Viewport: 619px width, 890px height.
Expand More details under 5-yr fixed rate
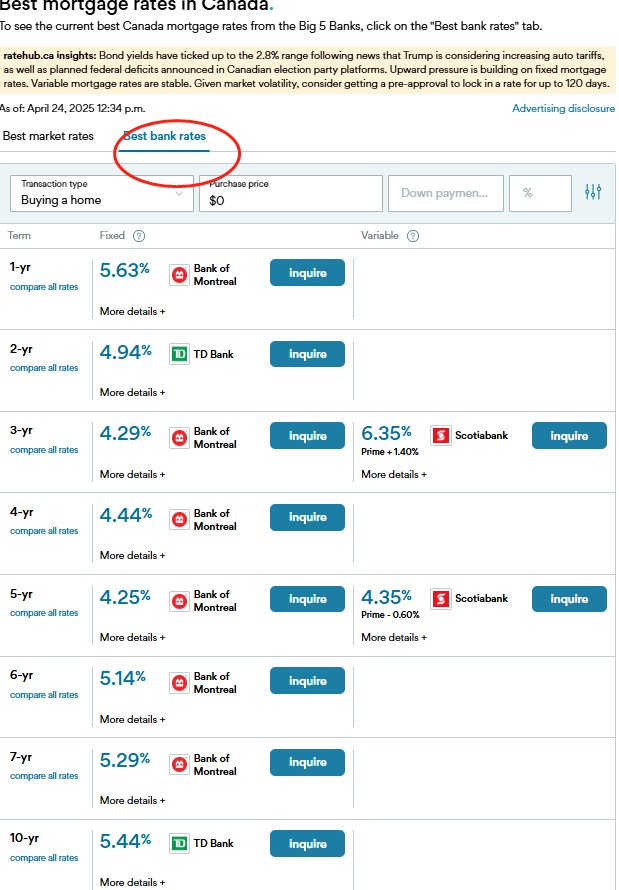pyautogui.click(x=133, y=637)
